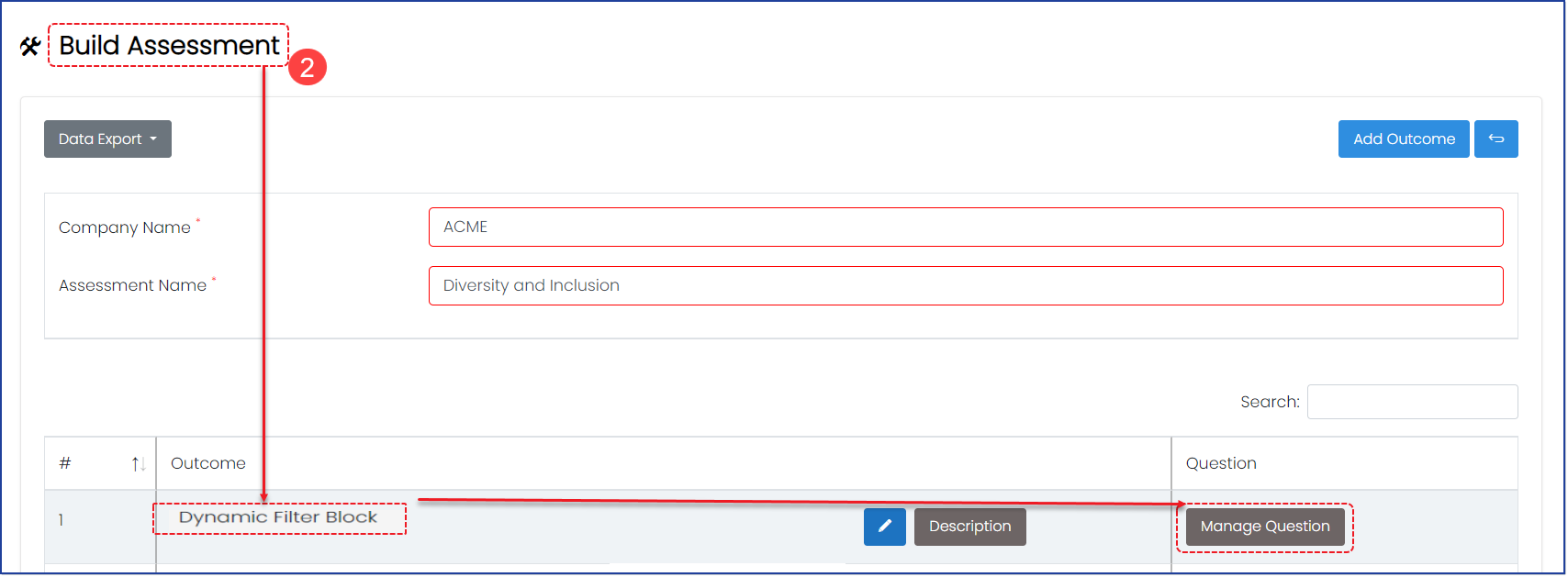
Task: Click the Dynamic Filter Block outcome name
Action: [x=278, y=517]
